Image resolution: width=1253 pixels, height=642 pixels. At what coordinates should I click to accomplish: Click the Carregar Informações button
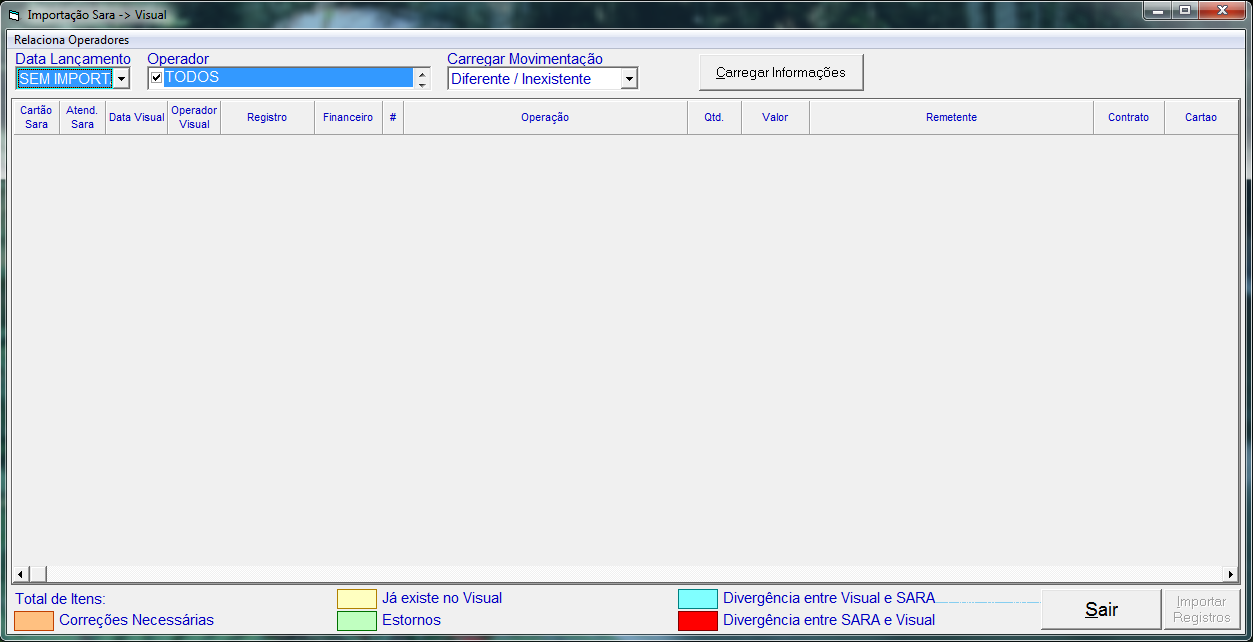[781, 72]
